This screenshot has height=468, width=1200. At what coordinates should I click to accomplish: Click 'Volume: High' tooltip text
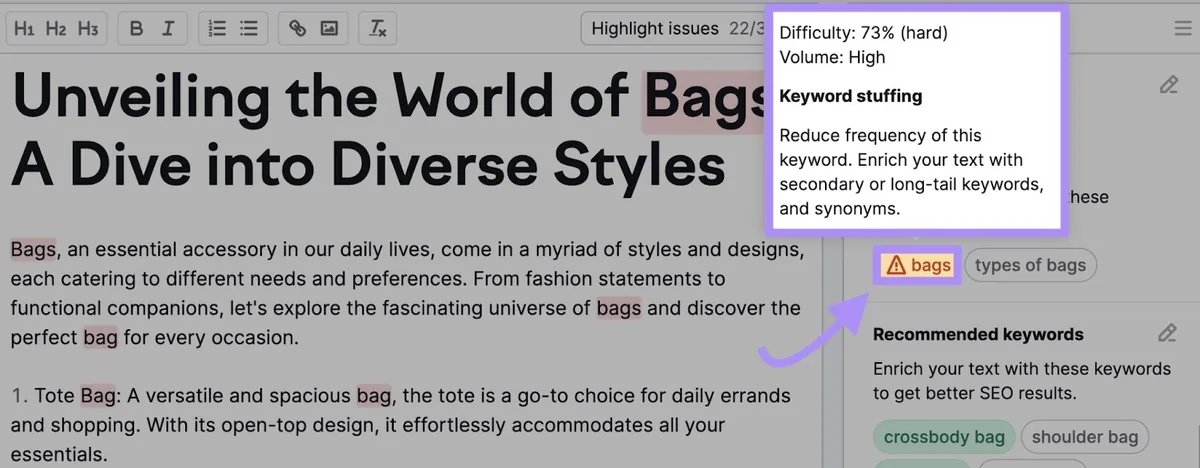(832, 57)
